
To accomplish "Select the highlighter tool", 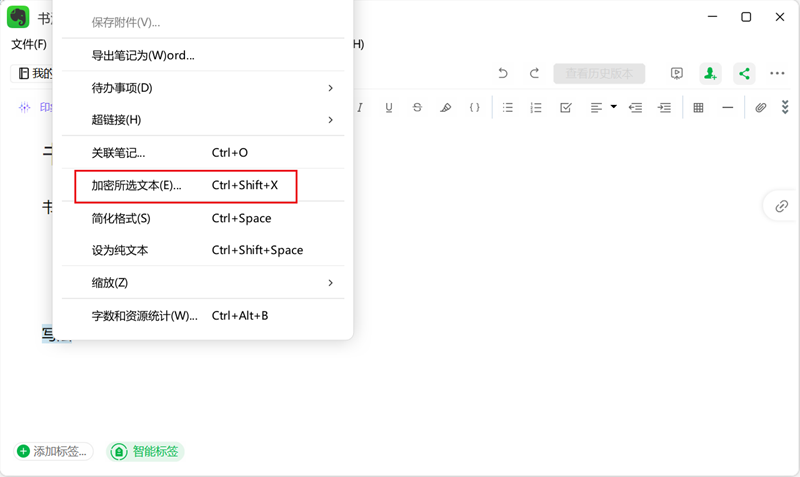I will pyautogui.click(x=445, y=107).
